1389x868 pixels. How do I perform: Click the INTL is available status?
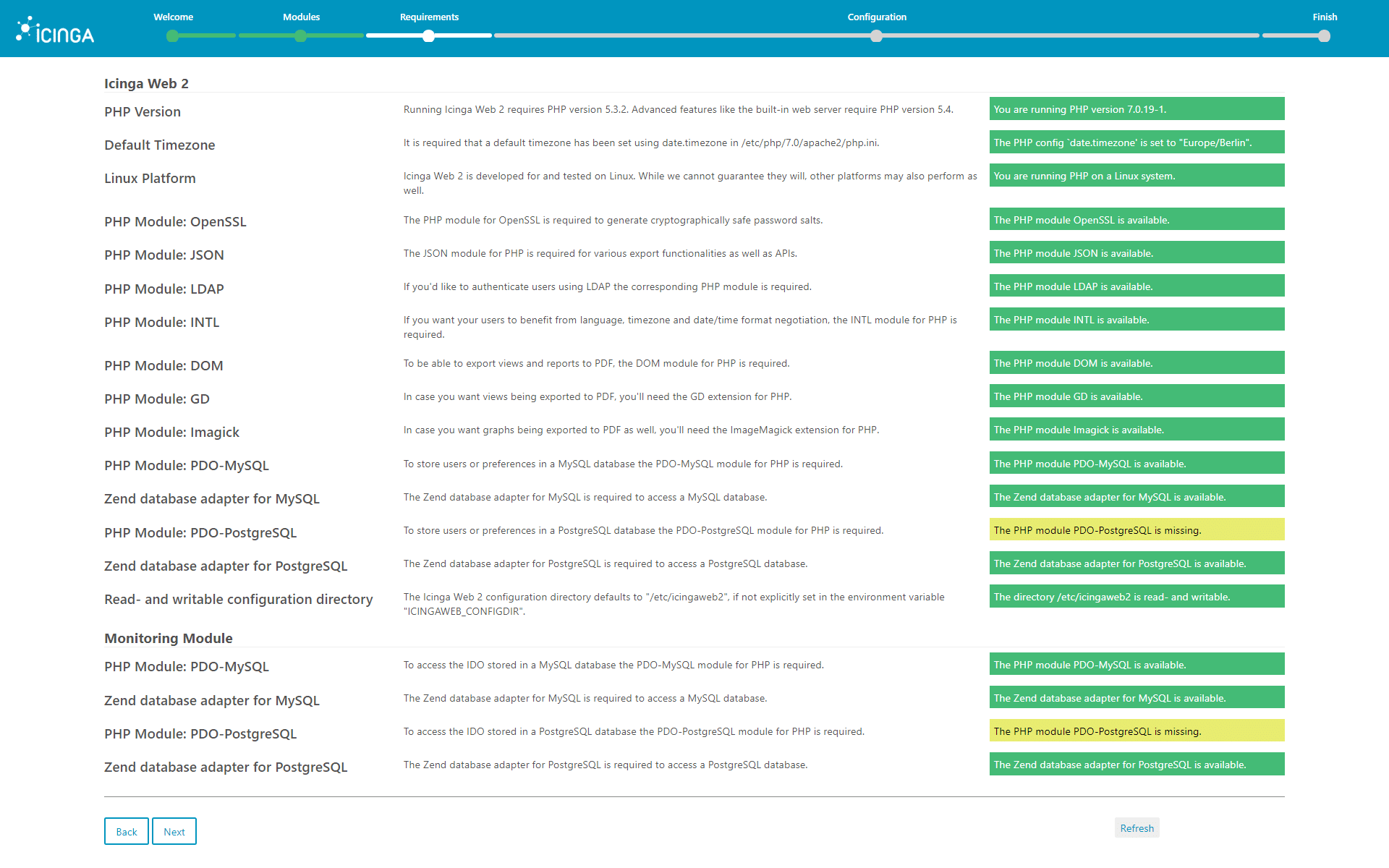1137,319
